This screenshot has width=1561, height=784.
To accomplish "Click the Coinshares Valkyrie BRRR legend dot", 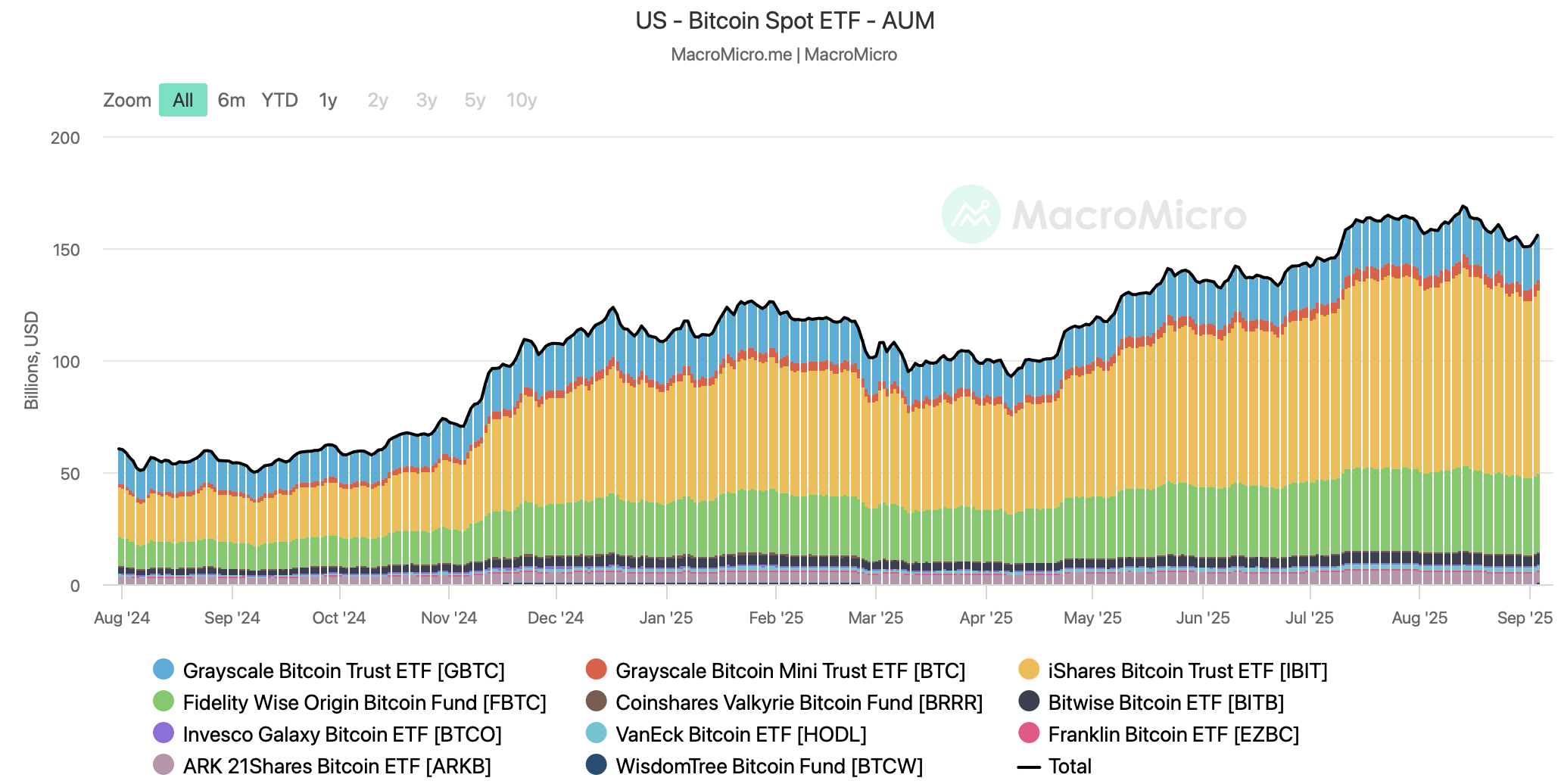I will click(597, 702).
